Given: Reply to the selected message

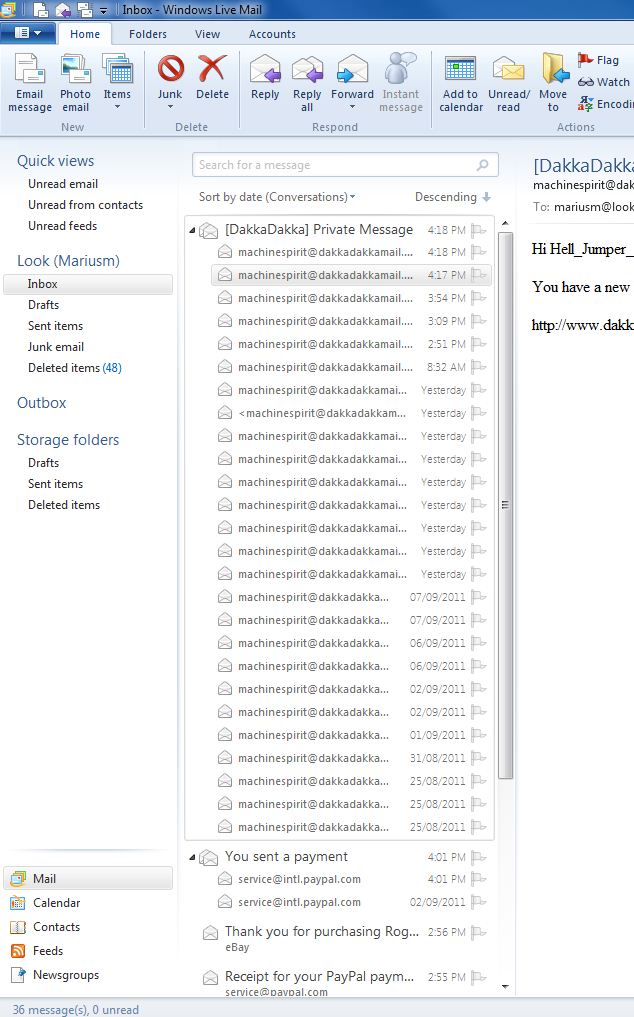Looking at the screenshot, I should [x=265, y=78].
